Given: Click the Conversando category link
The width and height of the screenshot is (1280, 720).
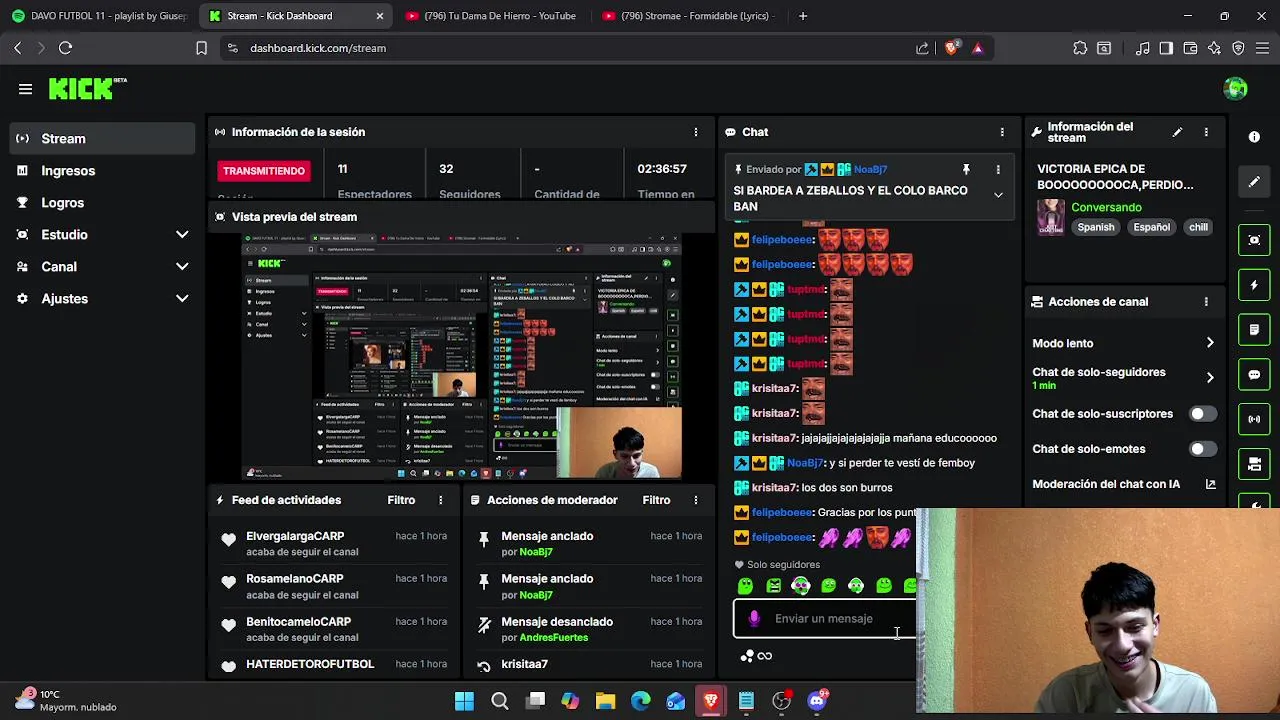Looking at the screenshot, I should (1106, 207).
